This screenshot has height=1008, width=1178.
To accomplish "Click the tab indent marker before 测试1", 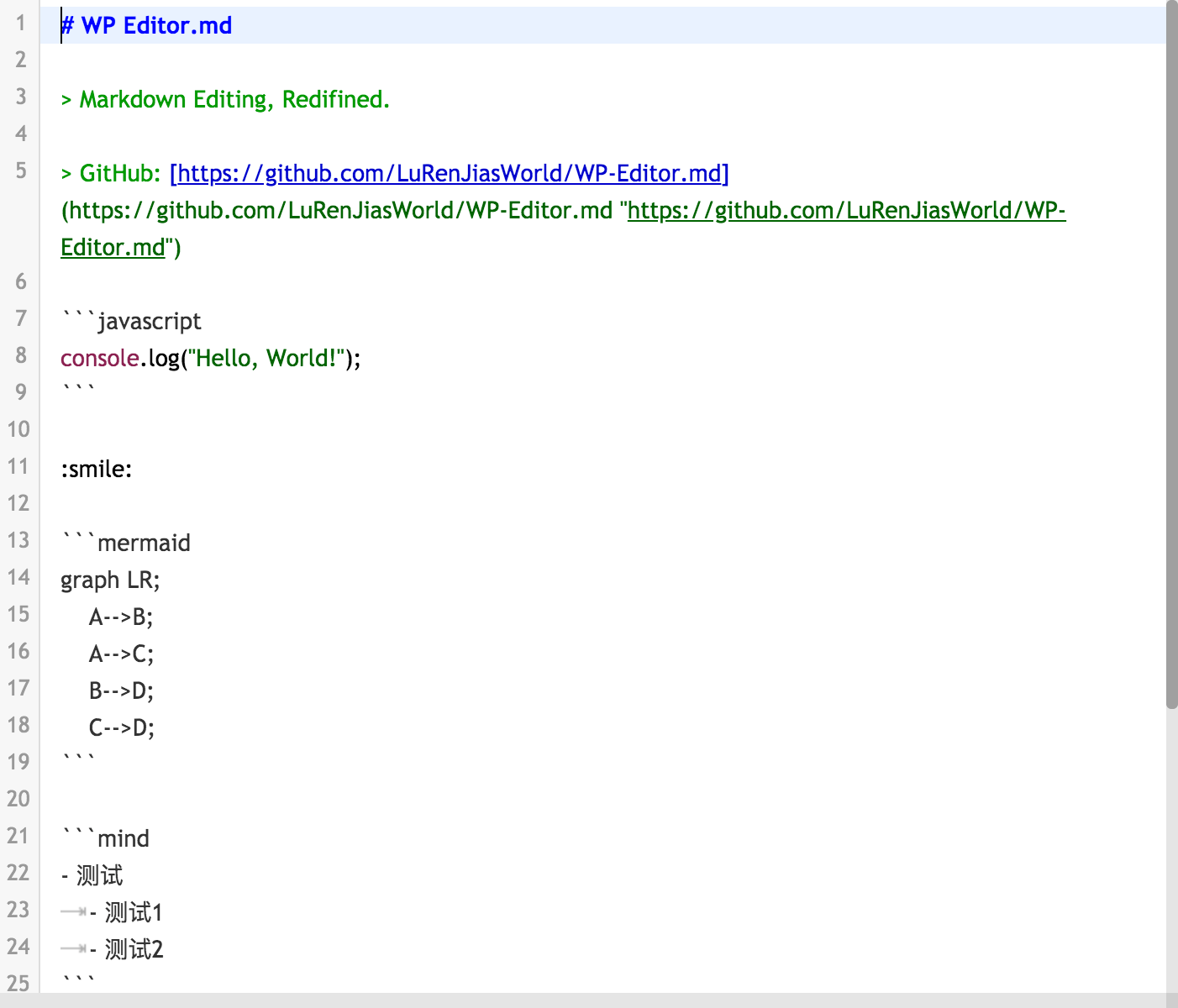I will pos(74,911).
